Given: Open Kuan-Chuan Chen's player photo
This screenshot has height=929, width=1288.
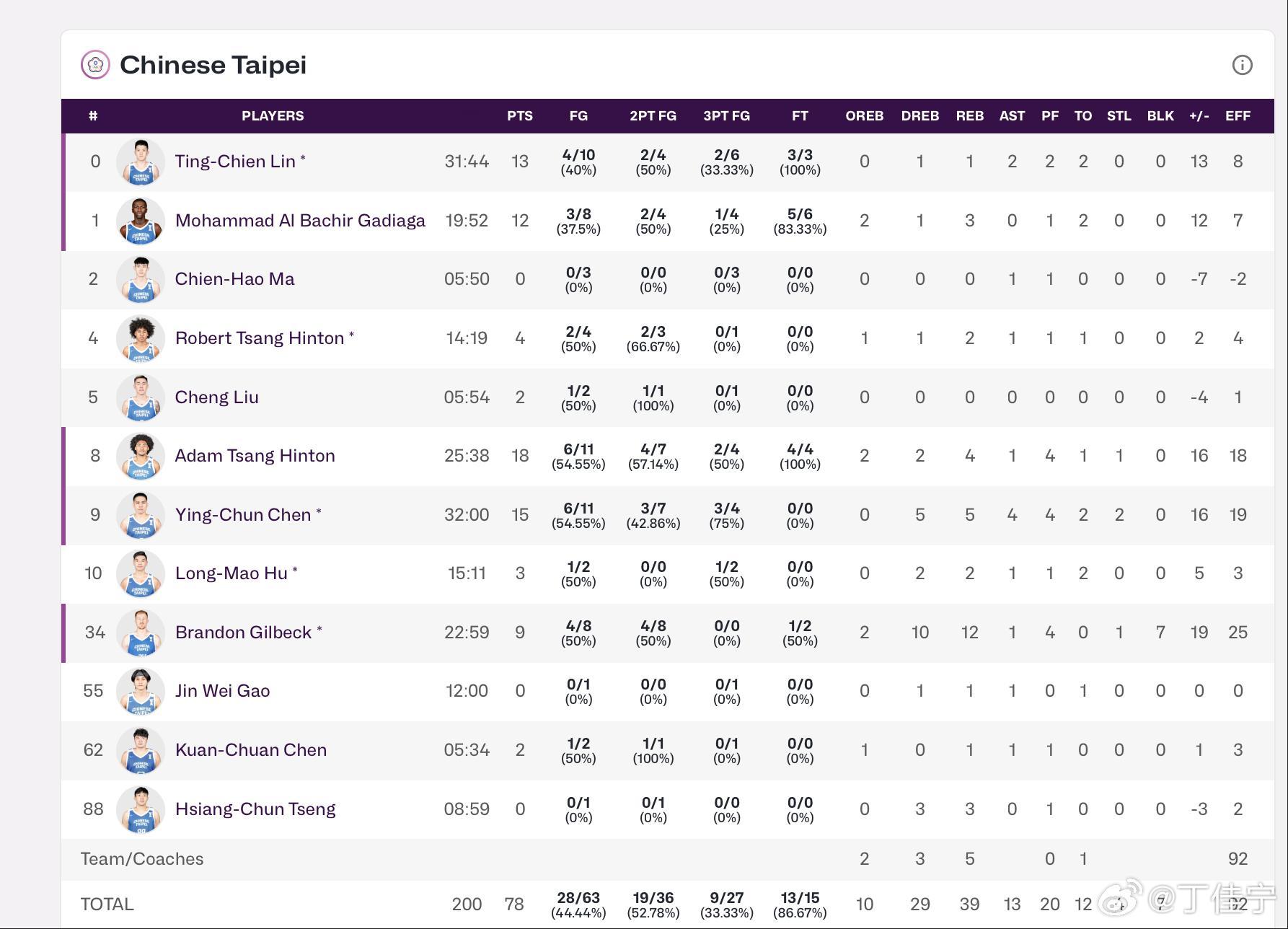Looking at the screenshot, I should click(141, 750).
